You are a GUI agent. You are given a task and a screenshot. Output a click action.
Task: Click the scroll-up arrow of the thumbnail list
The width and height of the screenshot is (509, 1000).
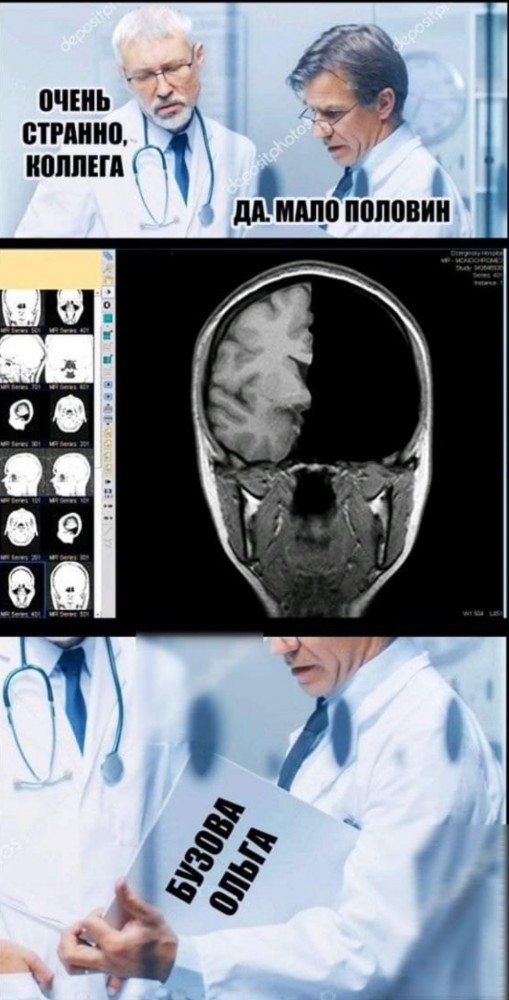point(97,293)
